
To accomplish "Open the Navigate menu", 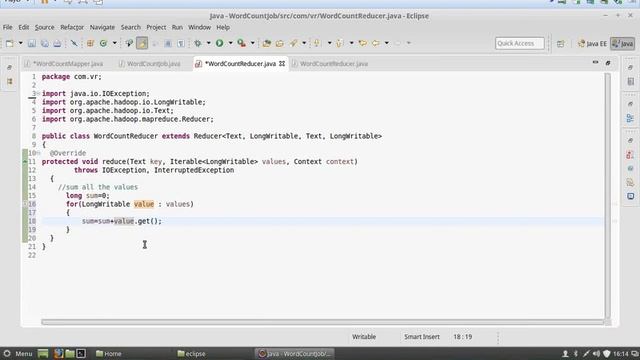I will pyautogui.click(x=102, y=27).
